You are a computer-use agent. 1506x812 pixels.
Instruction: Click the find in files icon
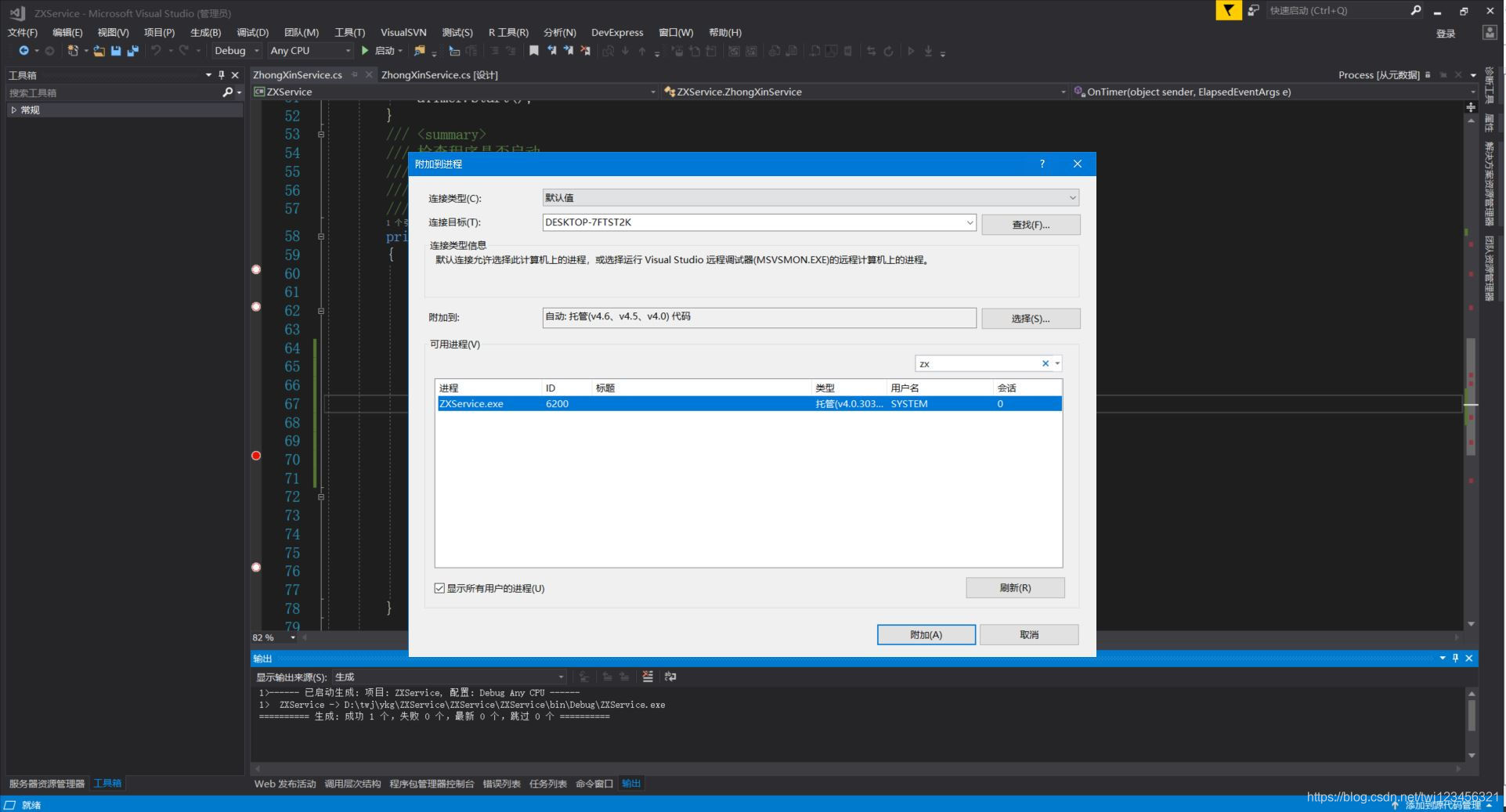click(420, 51)
